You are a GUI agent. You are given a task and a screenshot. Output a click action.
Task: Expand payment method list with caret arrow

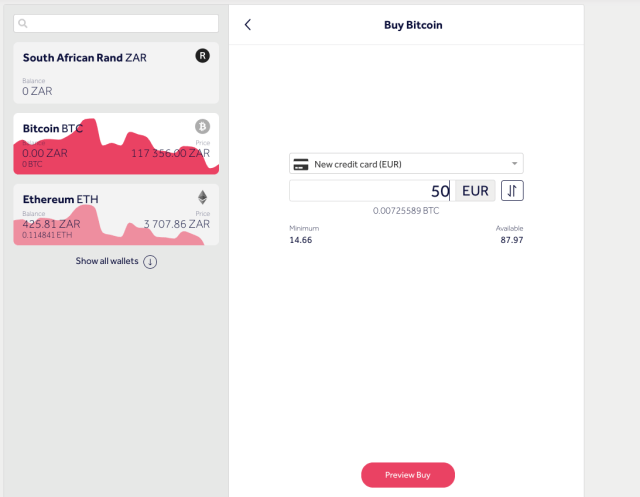tap(514, 164)
